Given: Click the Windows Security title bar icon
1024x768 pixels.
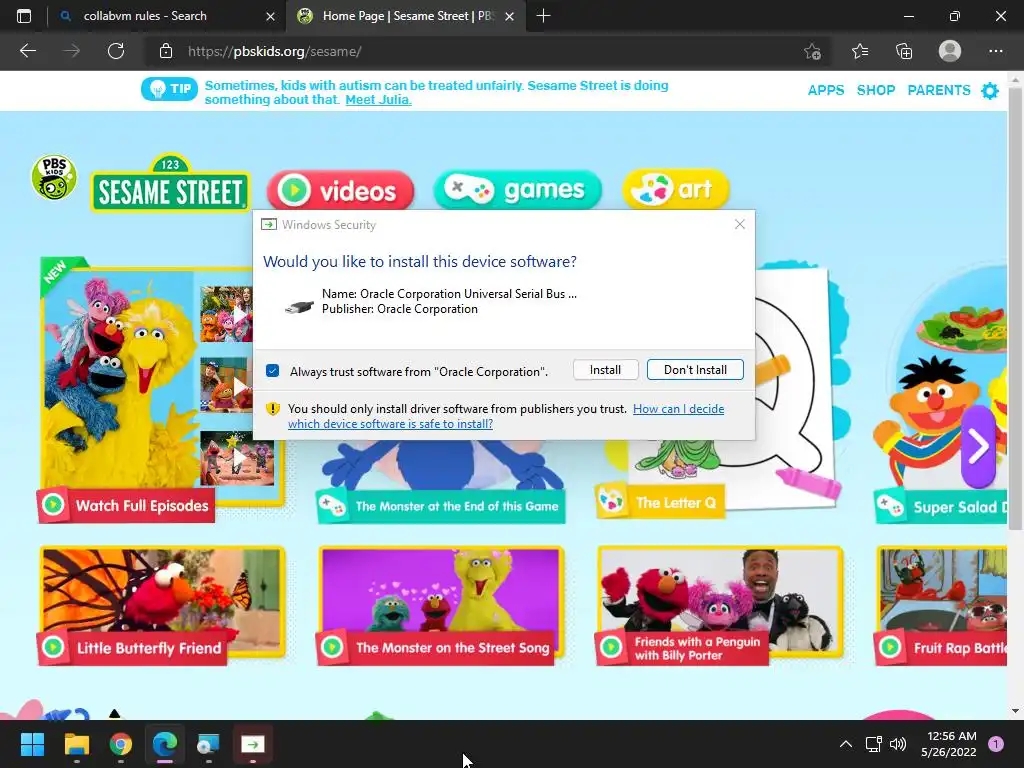Looking at the screenshot, I should pos(268,225).
